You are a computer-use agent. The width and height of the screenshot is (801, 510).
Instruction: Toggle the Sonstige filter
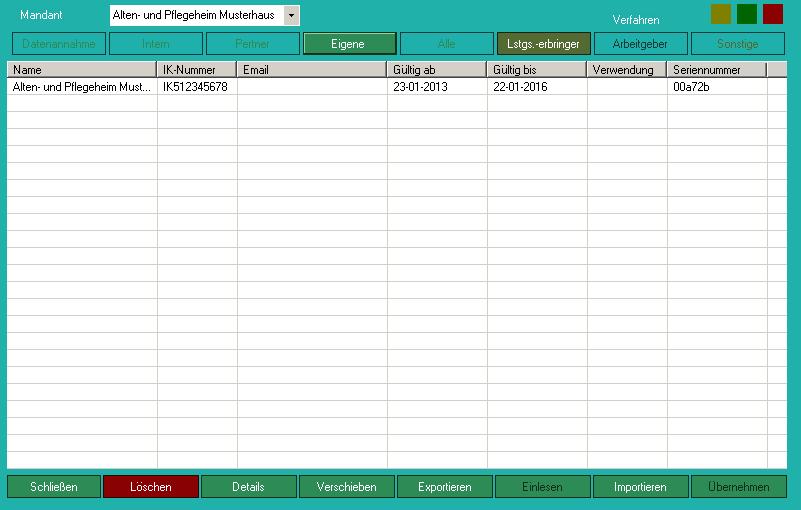(x=738, y=44)
